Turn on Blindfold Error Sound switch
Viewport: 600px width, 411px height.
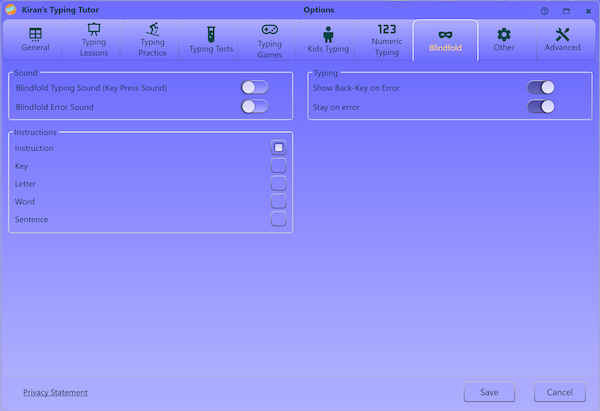pyautogui.click(x=255, y=107)
